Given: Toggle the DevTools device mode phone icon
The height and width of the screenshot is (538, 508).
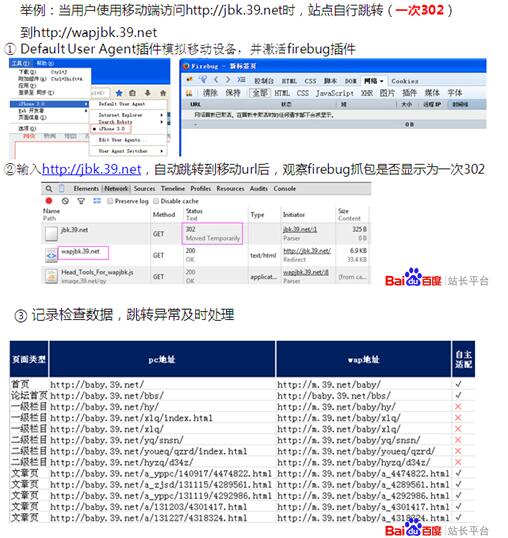Looking at the screenshot, I should (x=62, y=188).
